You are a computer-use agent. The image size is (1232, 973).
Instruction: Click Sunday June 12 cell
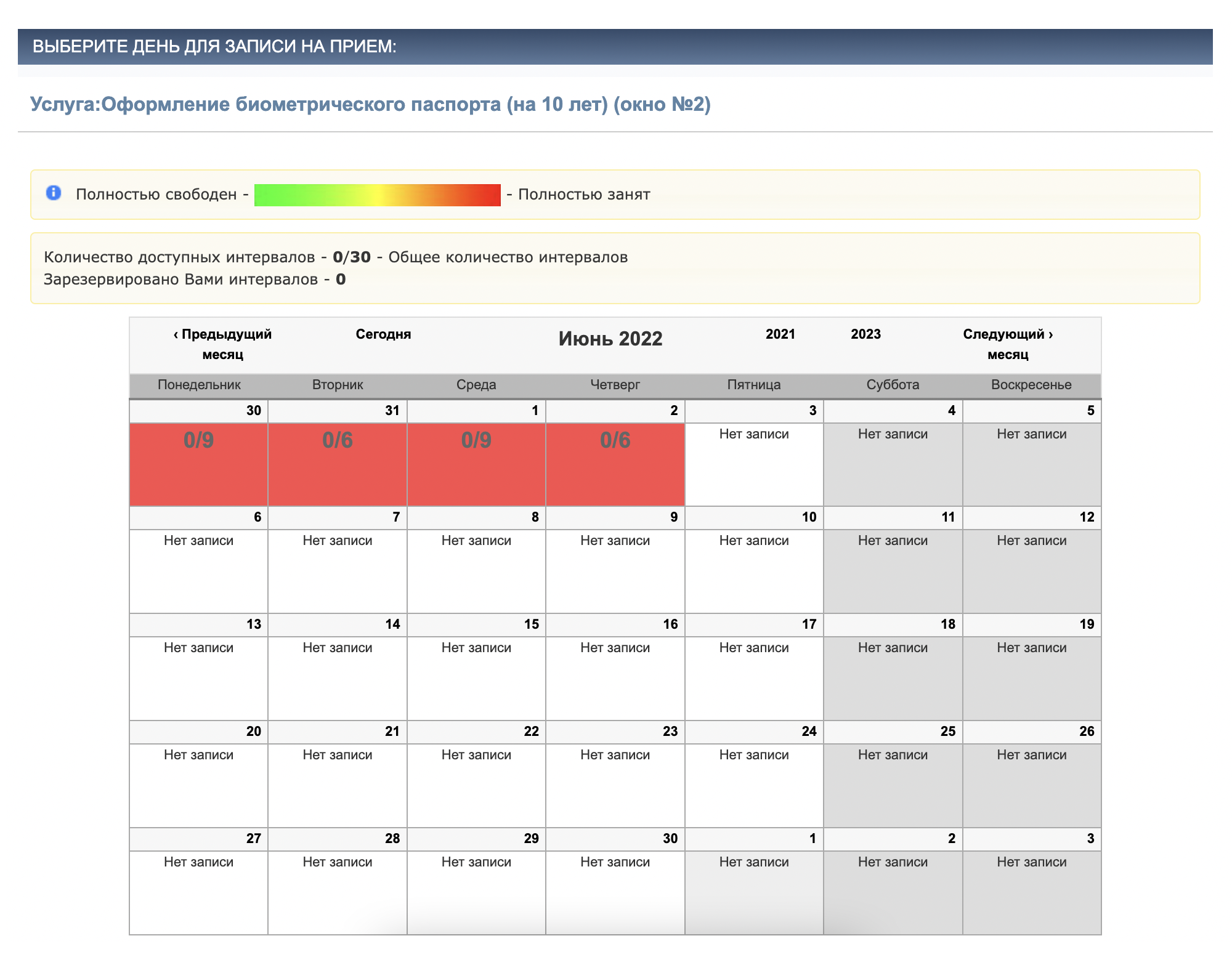pos(1032,571)
